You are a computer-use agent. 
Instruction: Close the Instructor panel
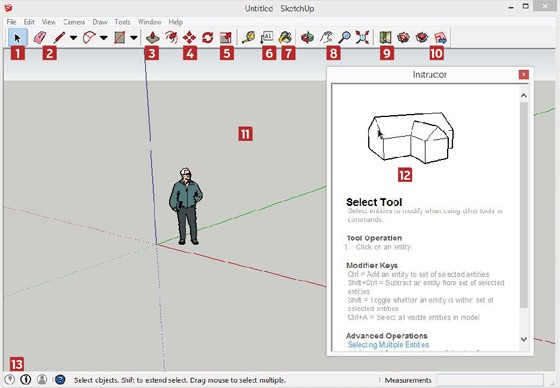tap(524, 74)
